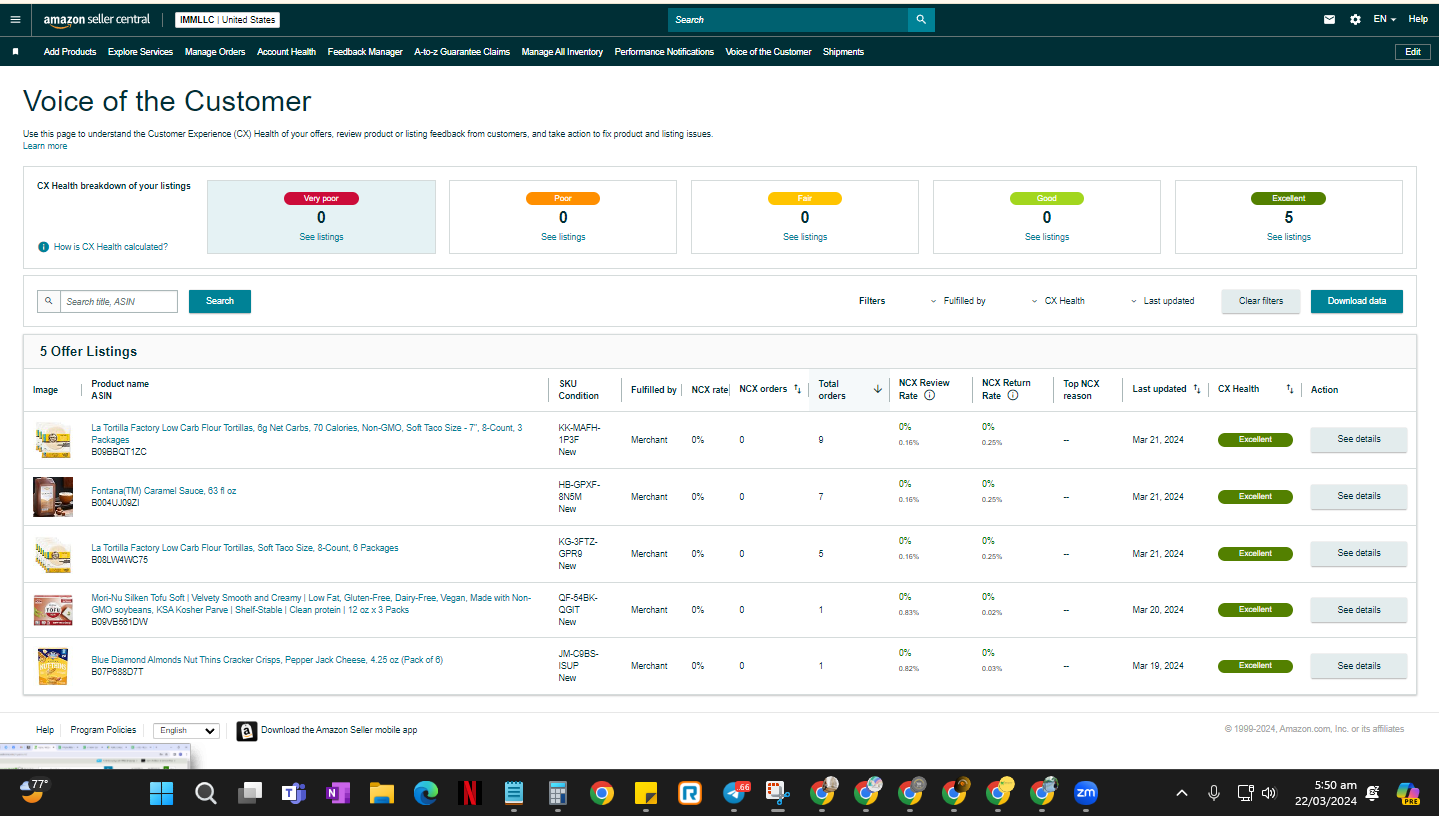
Task: Open Performance Notifications
Action: click(x=664, y=52)
